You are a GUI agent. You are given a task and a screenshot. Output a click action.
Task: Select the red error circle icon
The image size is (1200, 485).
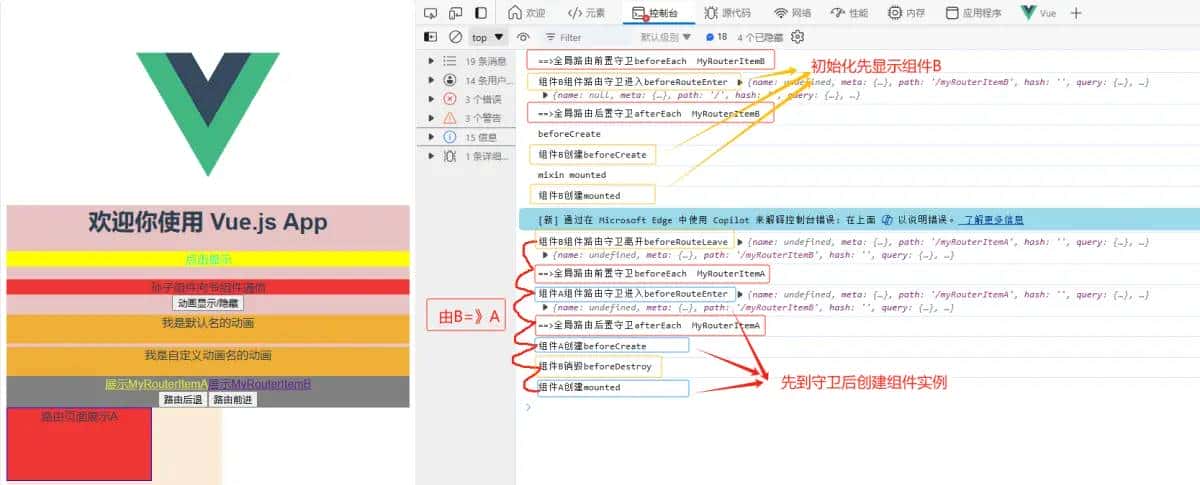pyautogui.click(x=449, y=99)
